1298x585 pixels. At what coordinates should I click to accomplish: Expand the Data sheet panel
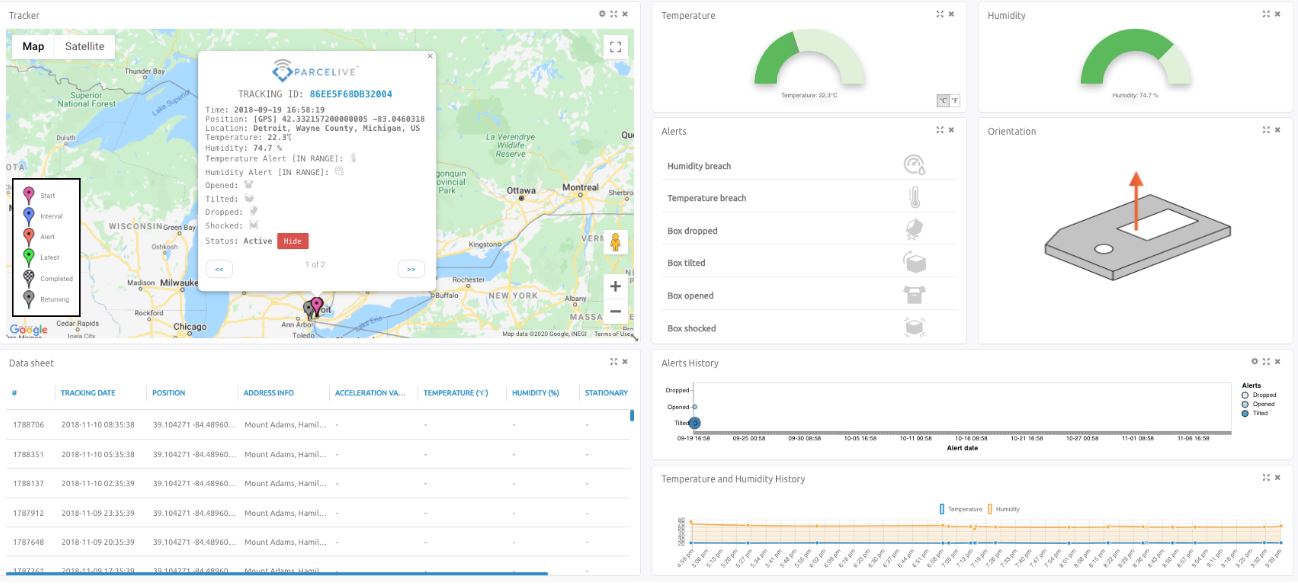[x=614, y=362]
